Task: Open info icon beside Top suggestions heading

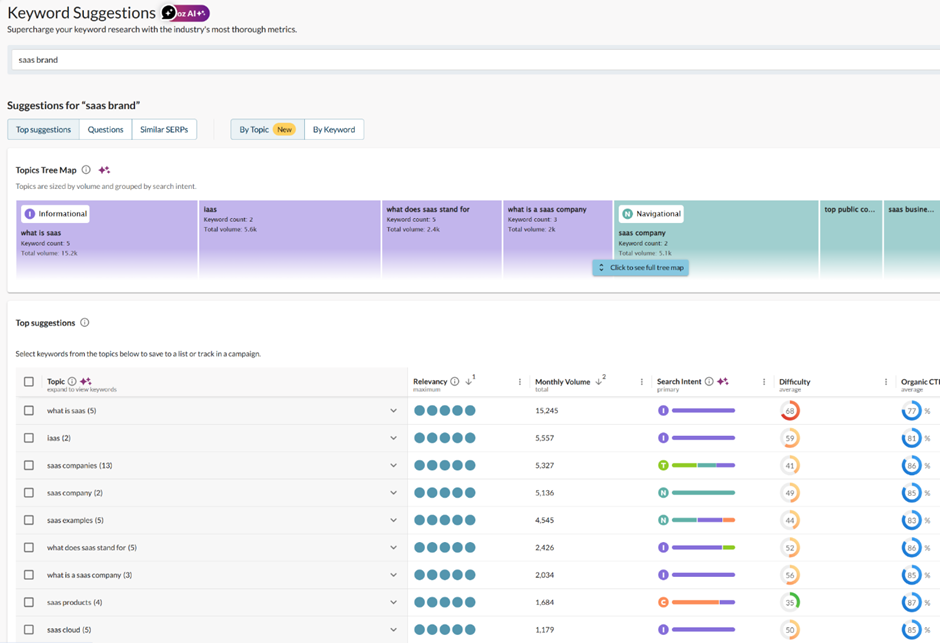Action: (x=85, y=322)
